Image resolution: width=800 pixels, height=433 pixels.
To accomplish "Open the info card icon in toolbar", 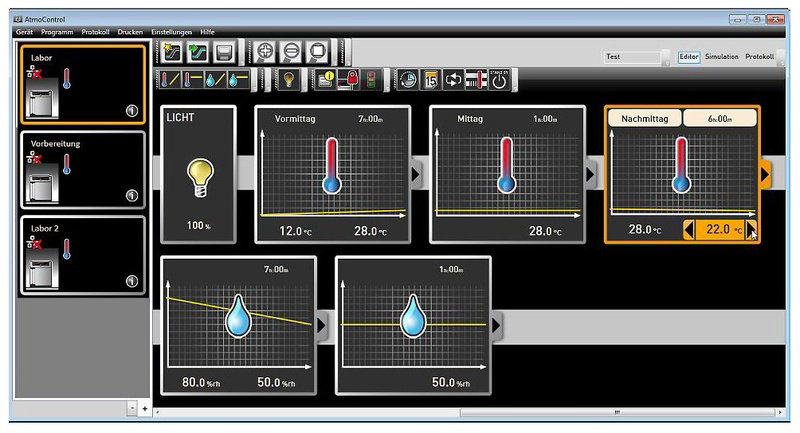I will coord(324,80).
